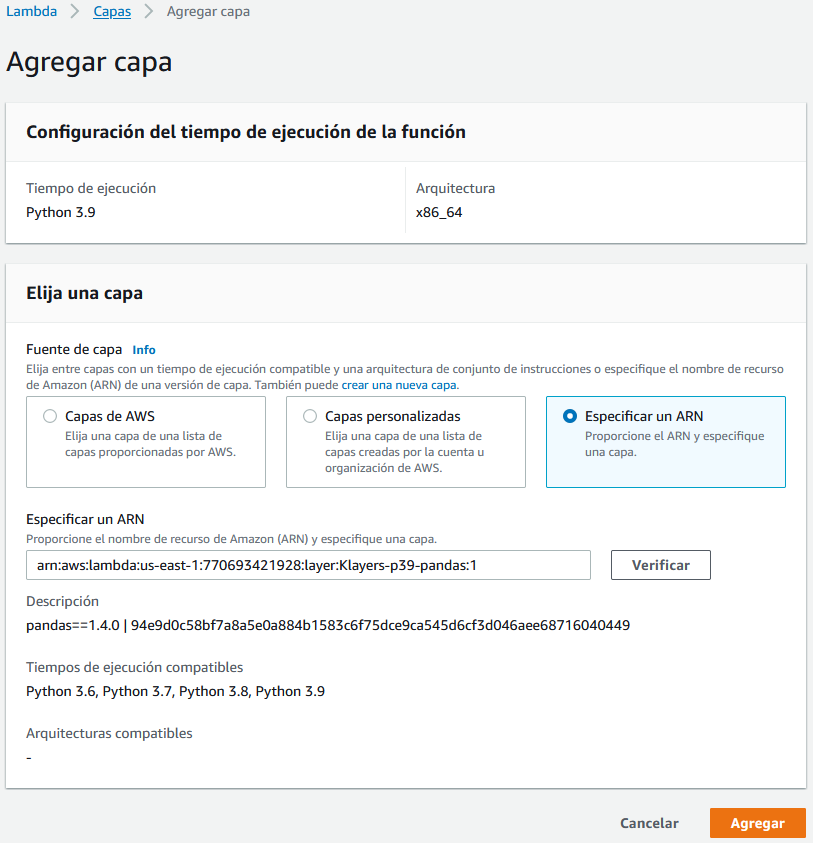Click the Especificar un ARN highlighted card
Viewport: 813px width, 843px height.
665,440
